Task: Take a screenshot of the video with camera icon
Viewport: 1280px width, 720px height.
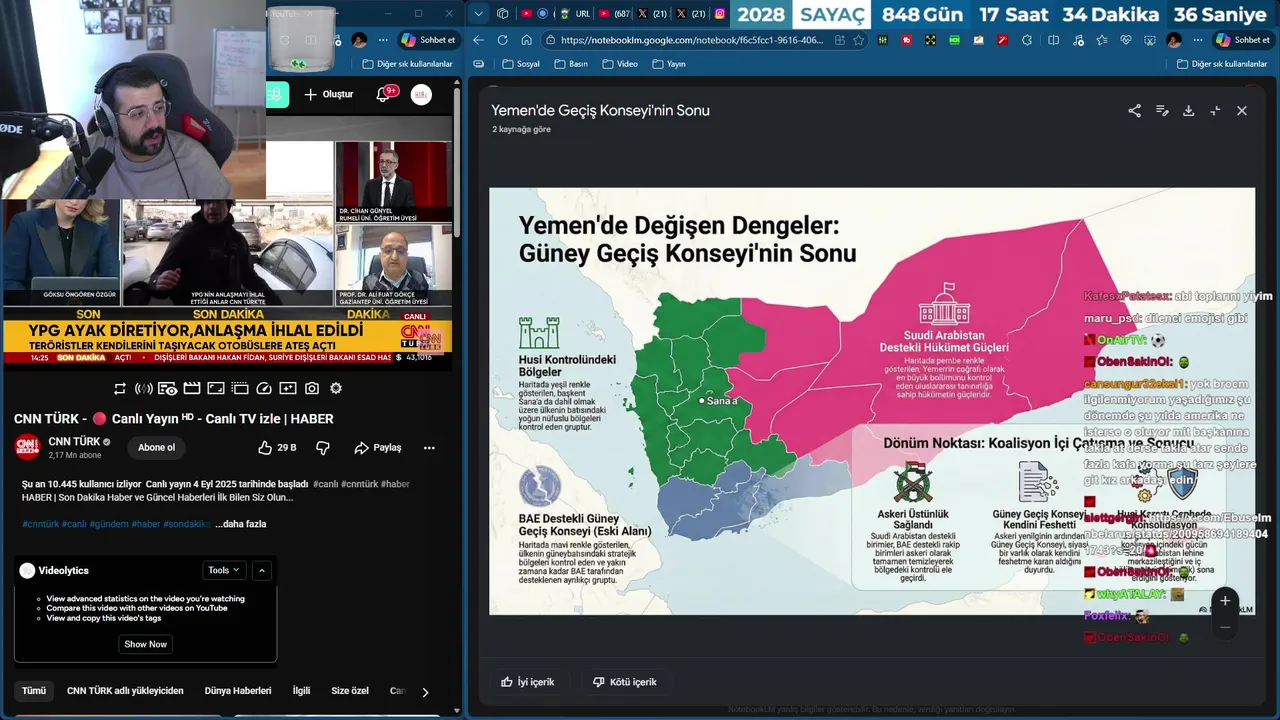Action: 312,388
